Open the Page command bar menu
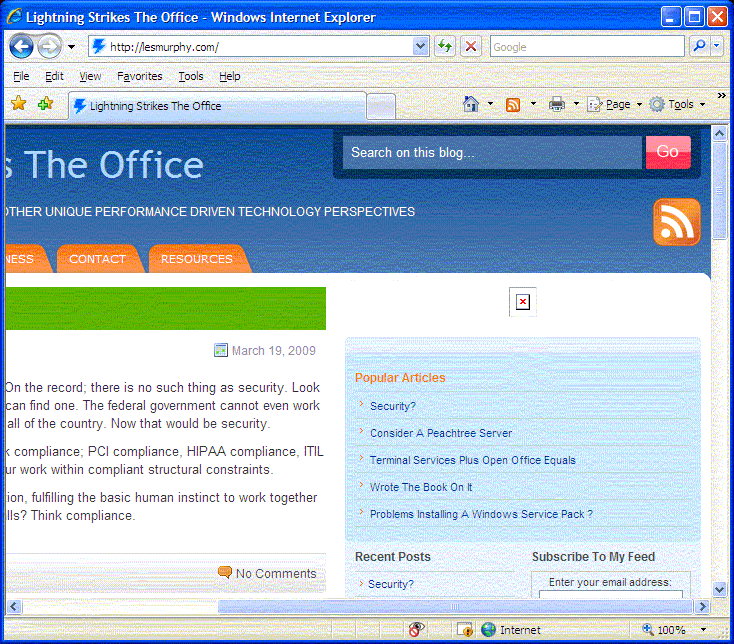Screen dimensions: 734x644 615,104
